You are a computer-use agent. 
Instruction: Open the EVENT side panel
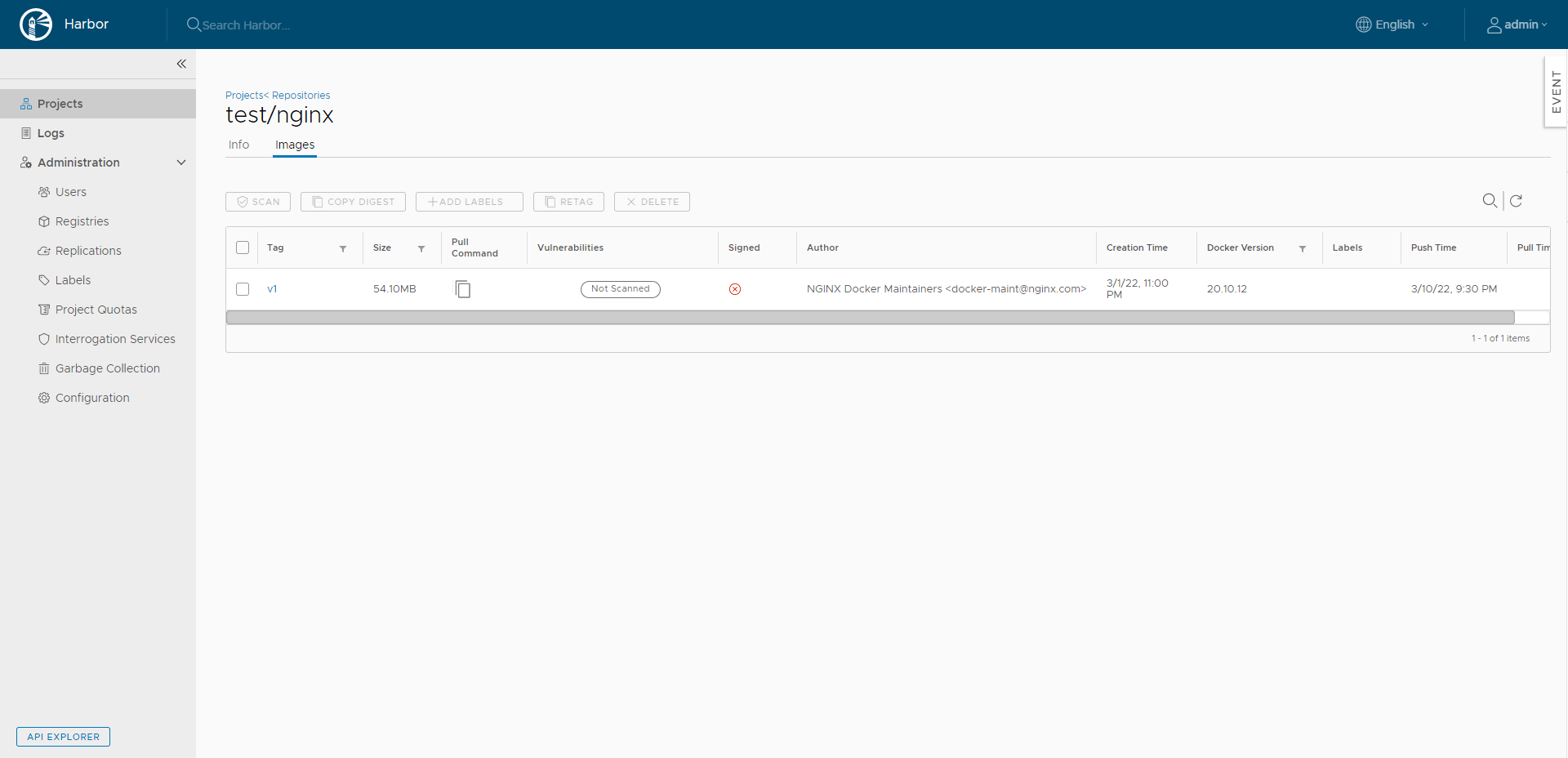[x=1556, y=91]
